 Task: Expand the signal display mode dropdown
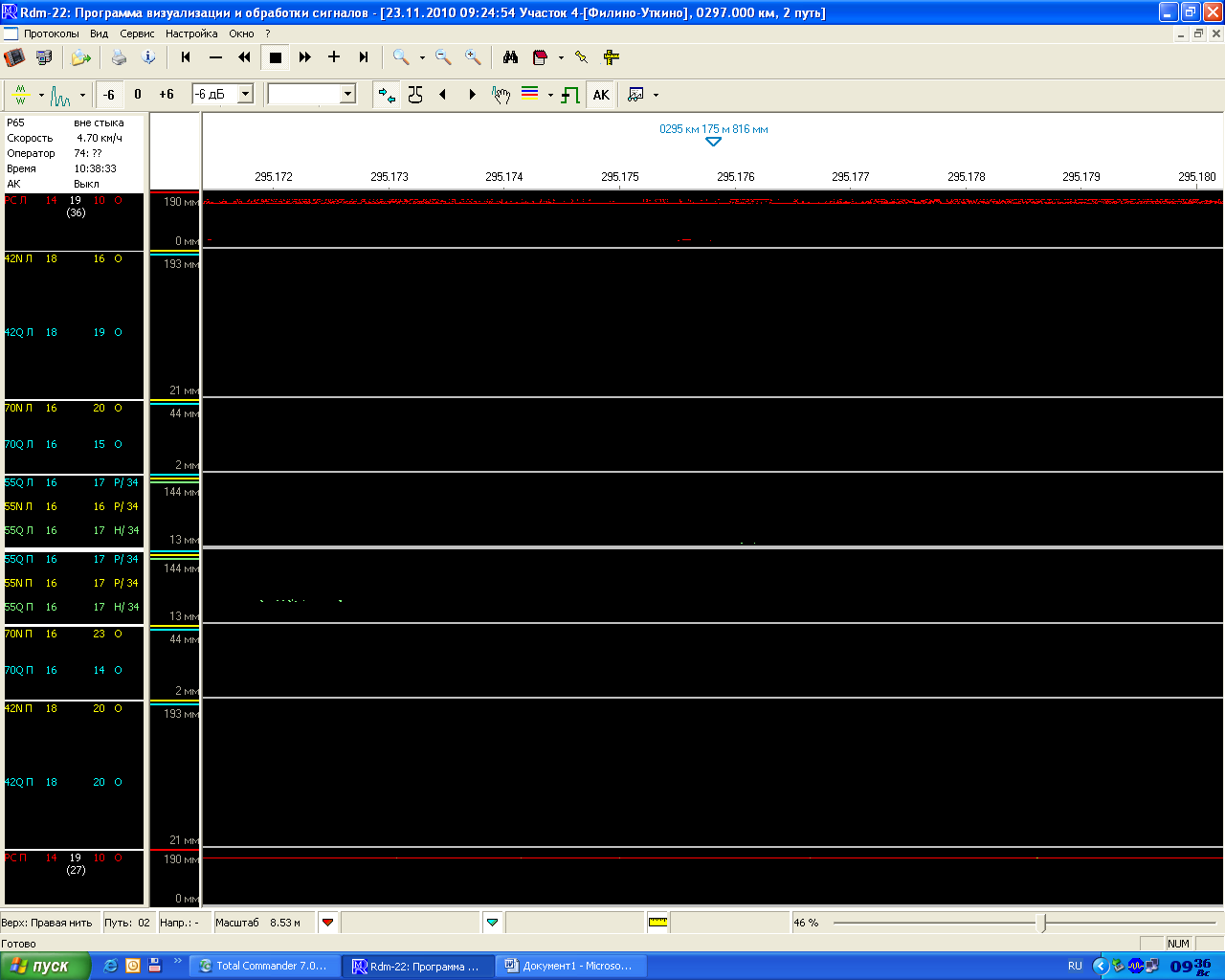[41, 95]
